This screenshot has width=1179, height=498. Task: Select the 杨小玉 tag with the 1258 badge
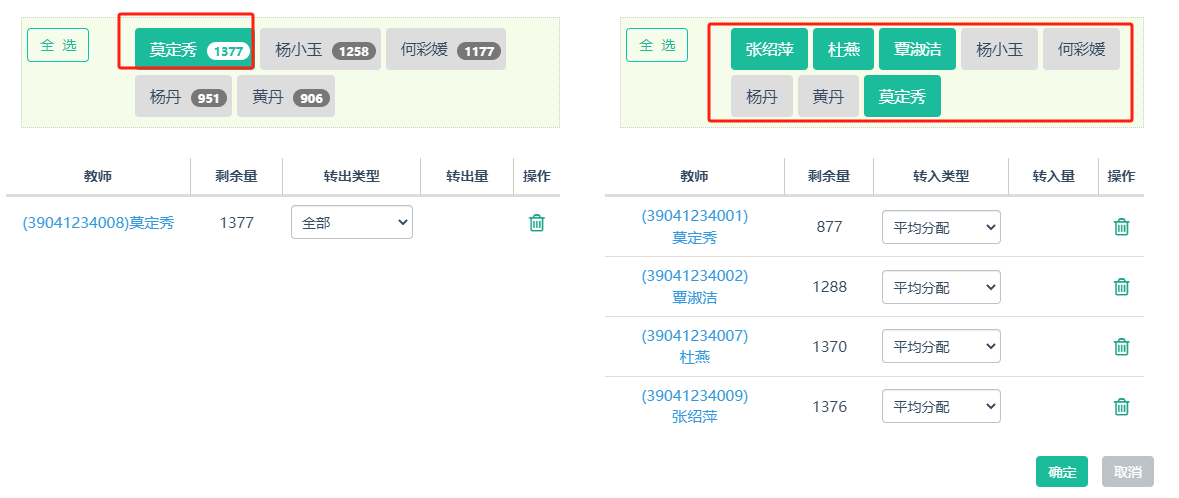coord(320,50)
